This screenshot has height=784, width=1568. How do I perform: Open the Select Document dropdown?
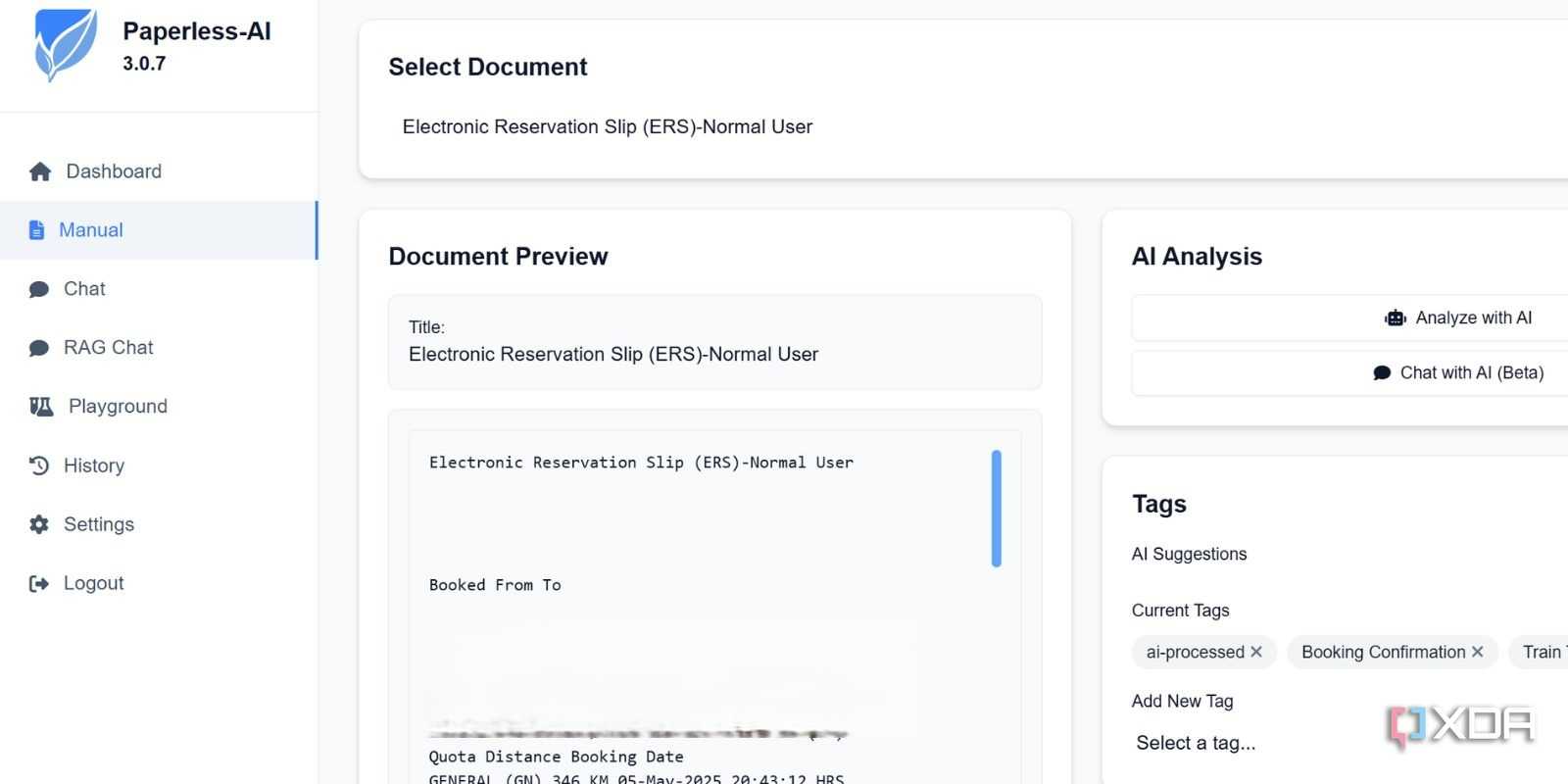coord(978,126)
